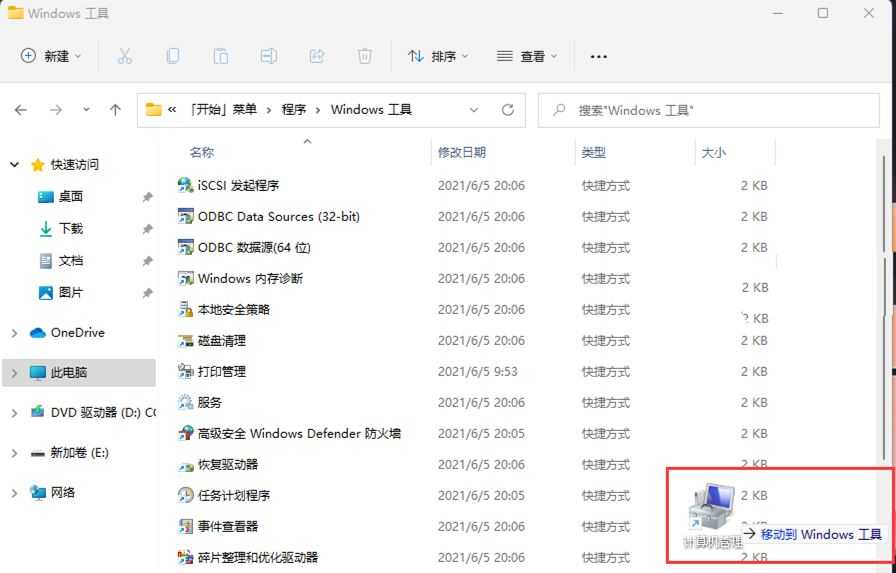Select 下载 in quick access
This screenshot has width=896, height=573.
[71, 229]
